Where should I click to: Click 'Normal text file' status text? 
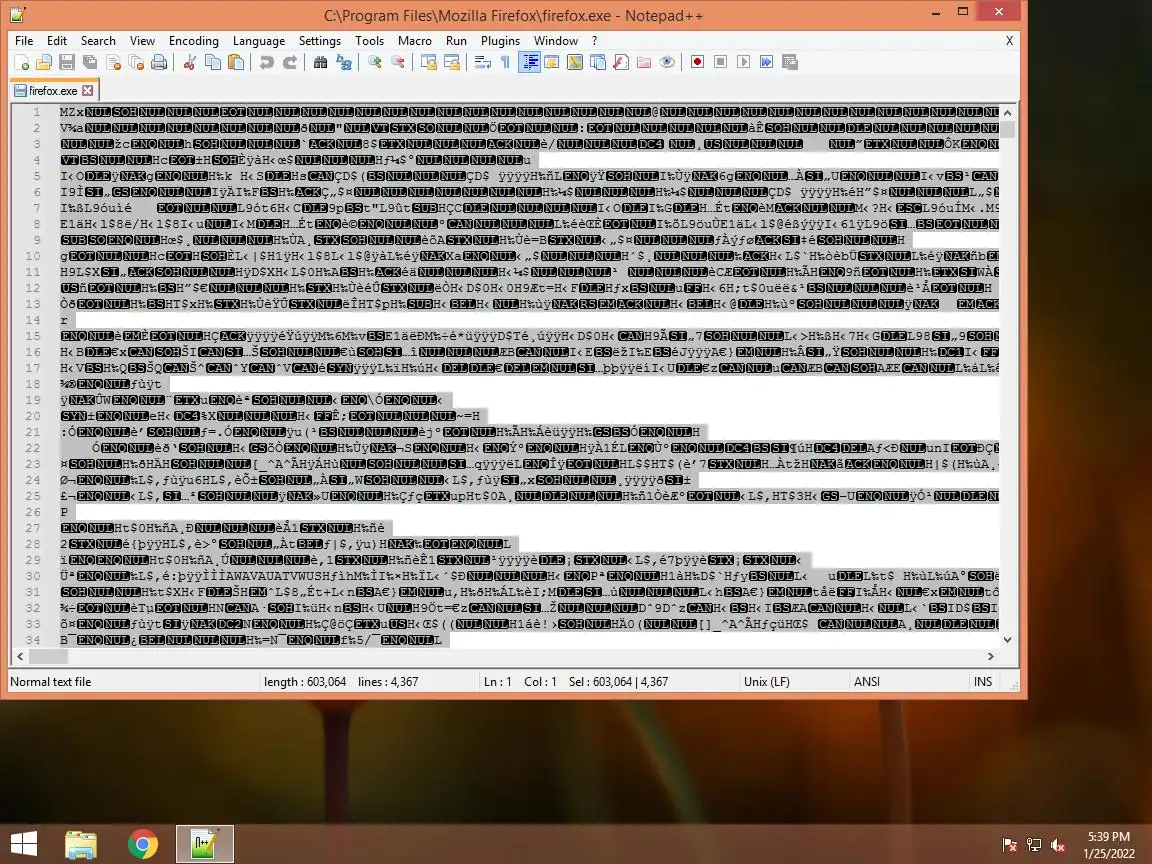click(x=51, y=682)
